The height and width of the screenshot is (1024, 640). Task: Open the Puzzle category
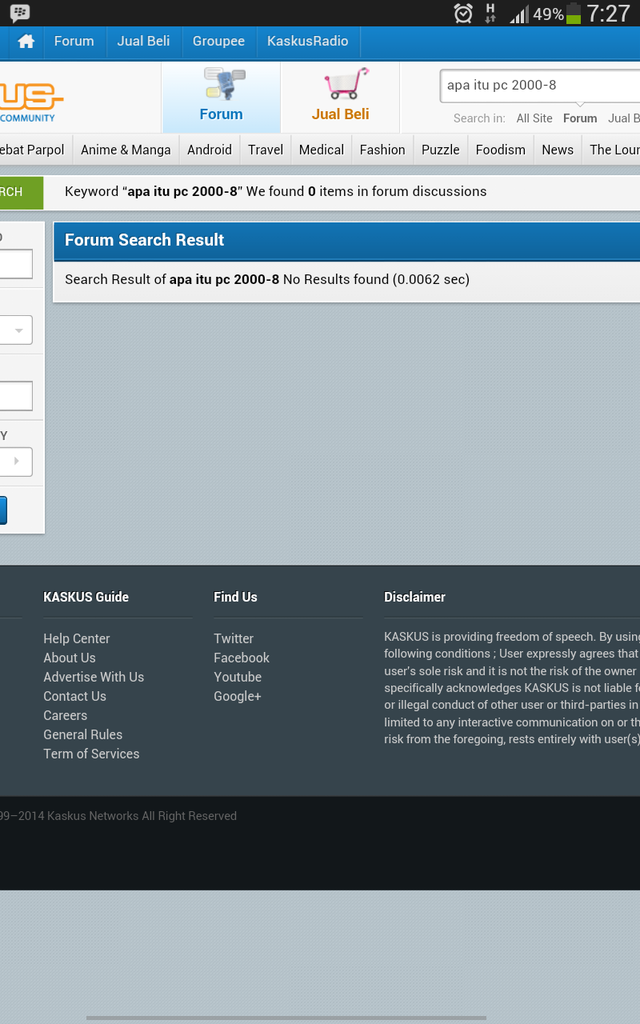tap(441, 150)
